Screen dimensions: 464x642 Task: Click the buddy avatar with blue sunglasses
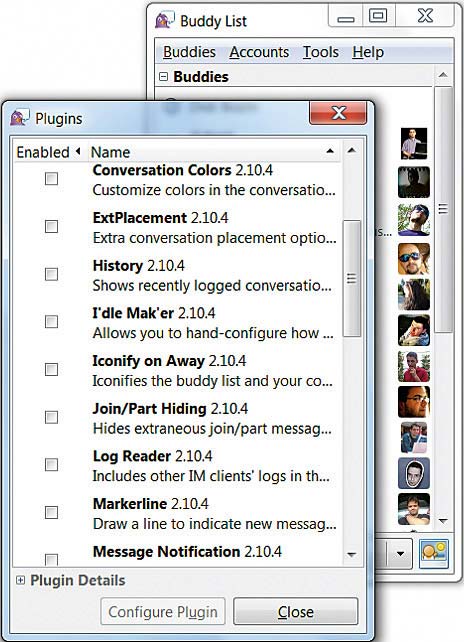point(414,259)
